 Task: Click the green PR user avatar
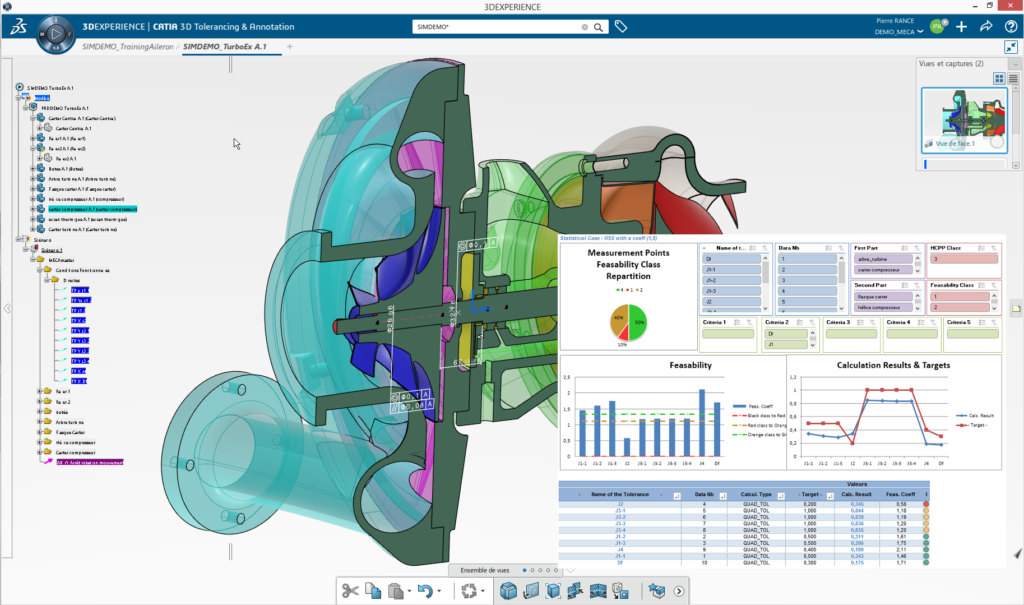coord(937,27)
